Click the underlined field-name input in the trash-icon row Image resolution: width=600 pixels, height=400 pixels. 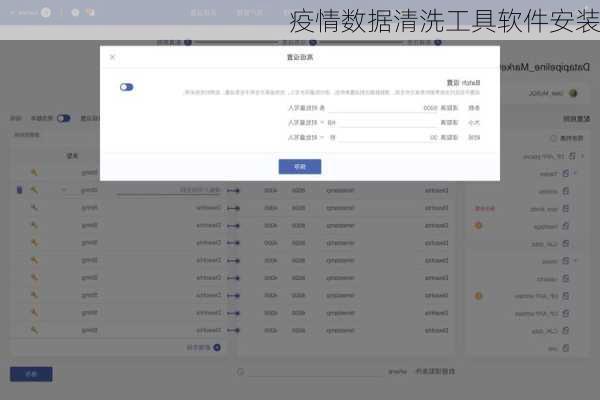pyautogui.click(x=168, y=190)
